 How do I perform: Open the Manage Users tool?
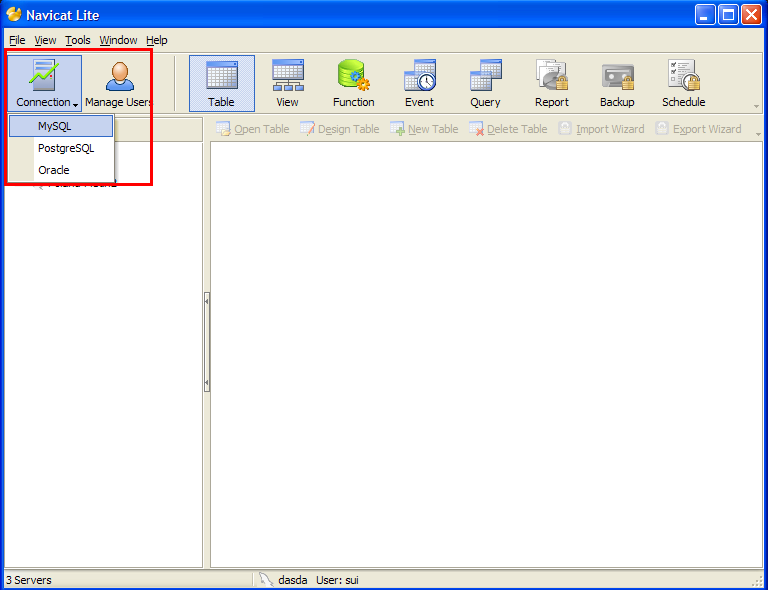(x=119, y=83)
